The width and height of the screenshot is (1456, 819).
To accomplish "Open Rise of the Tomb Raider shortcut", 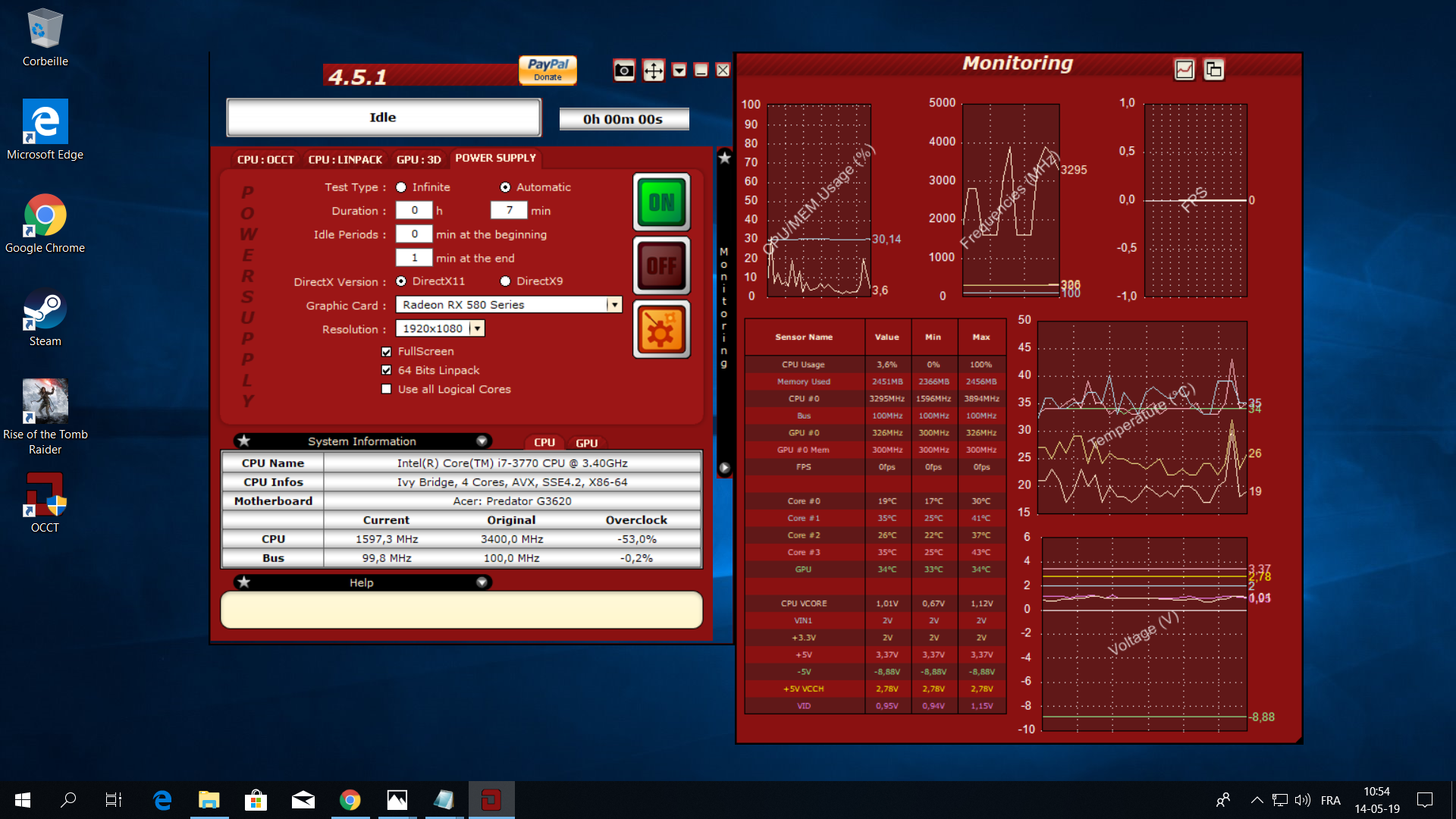I will (x=45, y=417).
